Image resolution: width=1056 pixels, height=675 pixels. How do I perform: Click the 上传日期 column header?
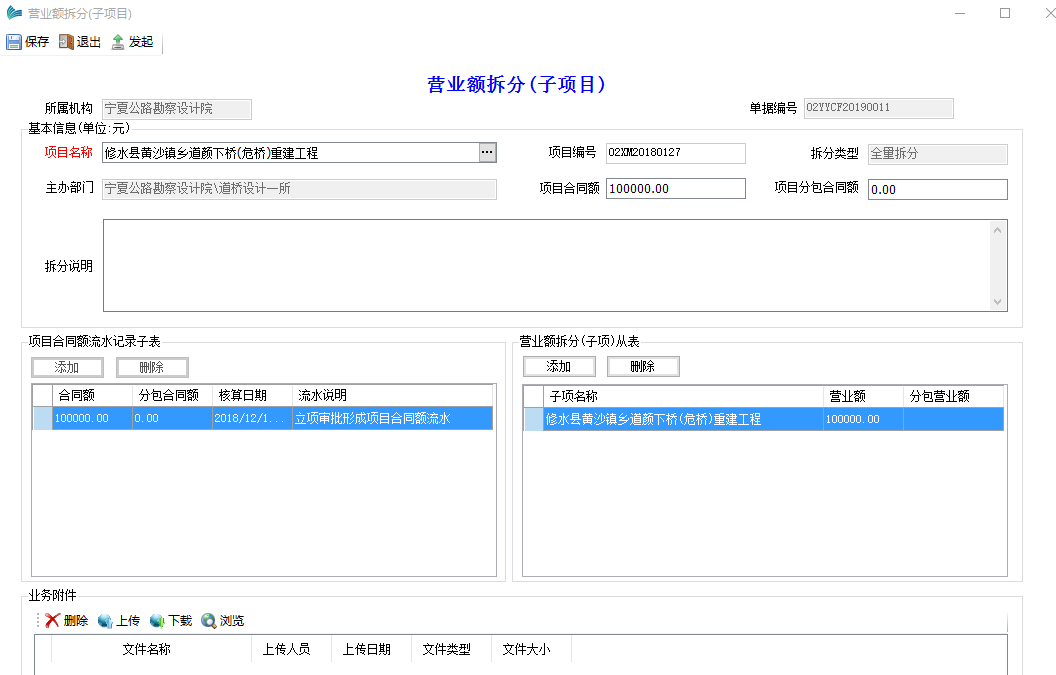click(372, 649)
